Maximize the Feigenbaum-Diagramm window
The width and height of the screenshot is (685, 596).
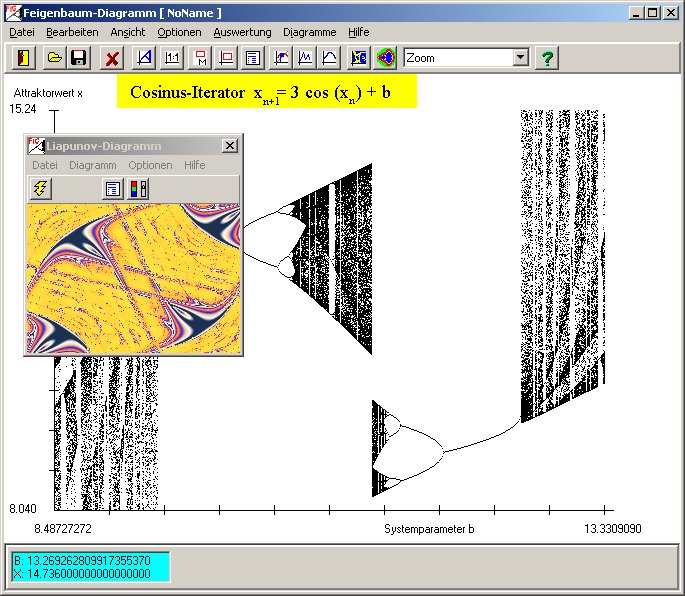pos(652,13)
